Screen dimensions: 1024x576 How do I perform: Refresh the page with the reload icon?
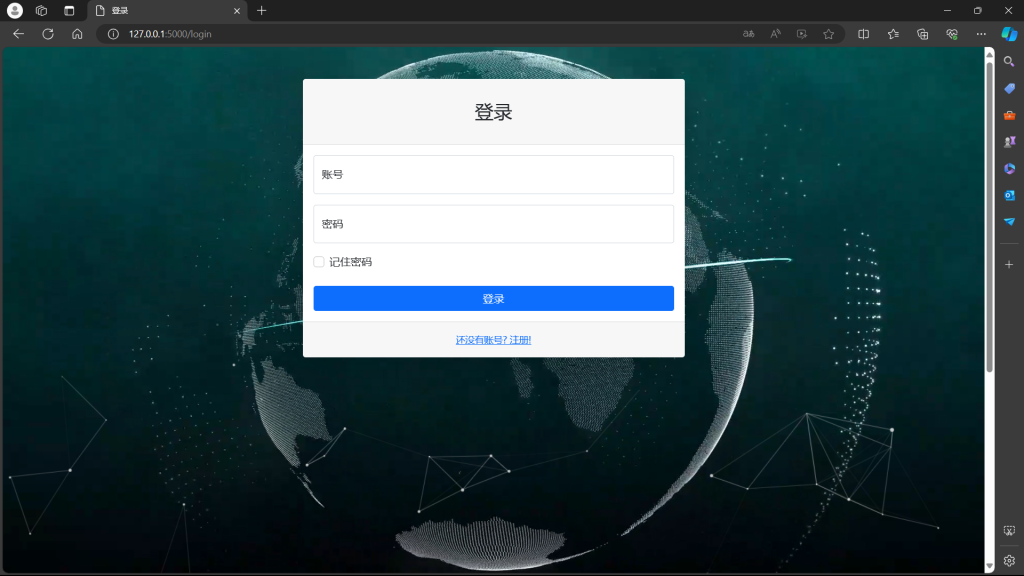click(47, 34)
